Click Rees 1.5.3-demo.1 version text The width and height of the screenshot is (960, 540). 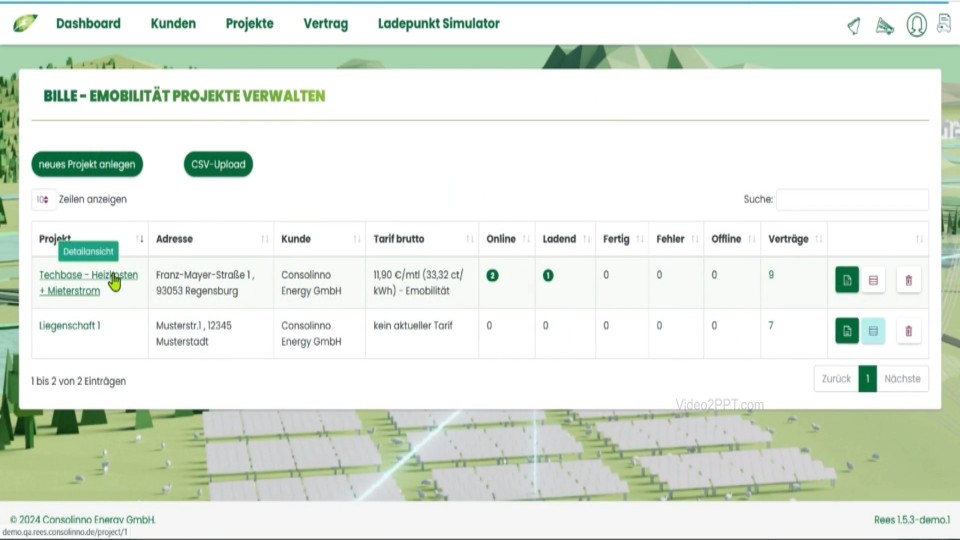912,520
